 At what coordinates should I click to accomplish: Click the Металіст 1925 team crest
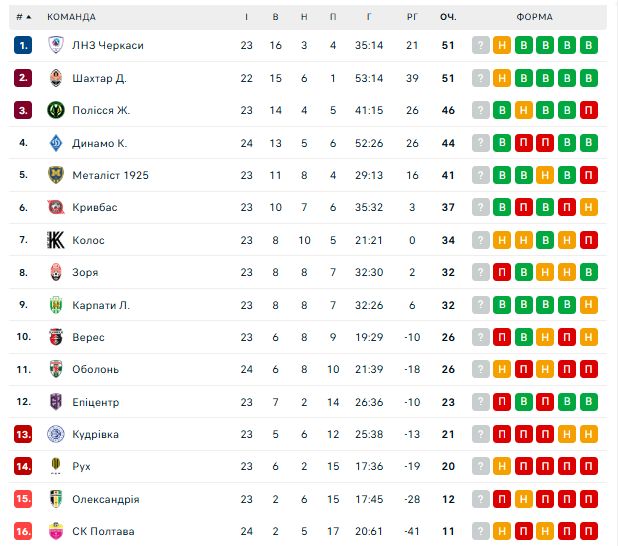(56, 175)
